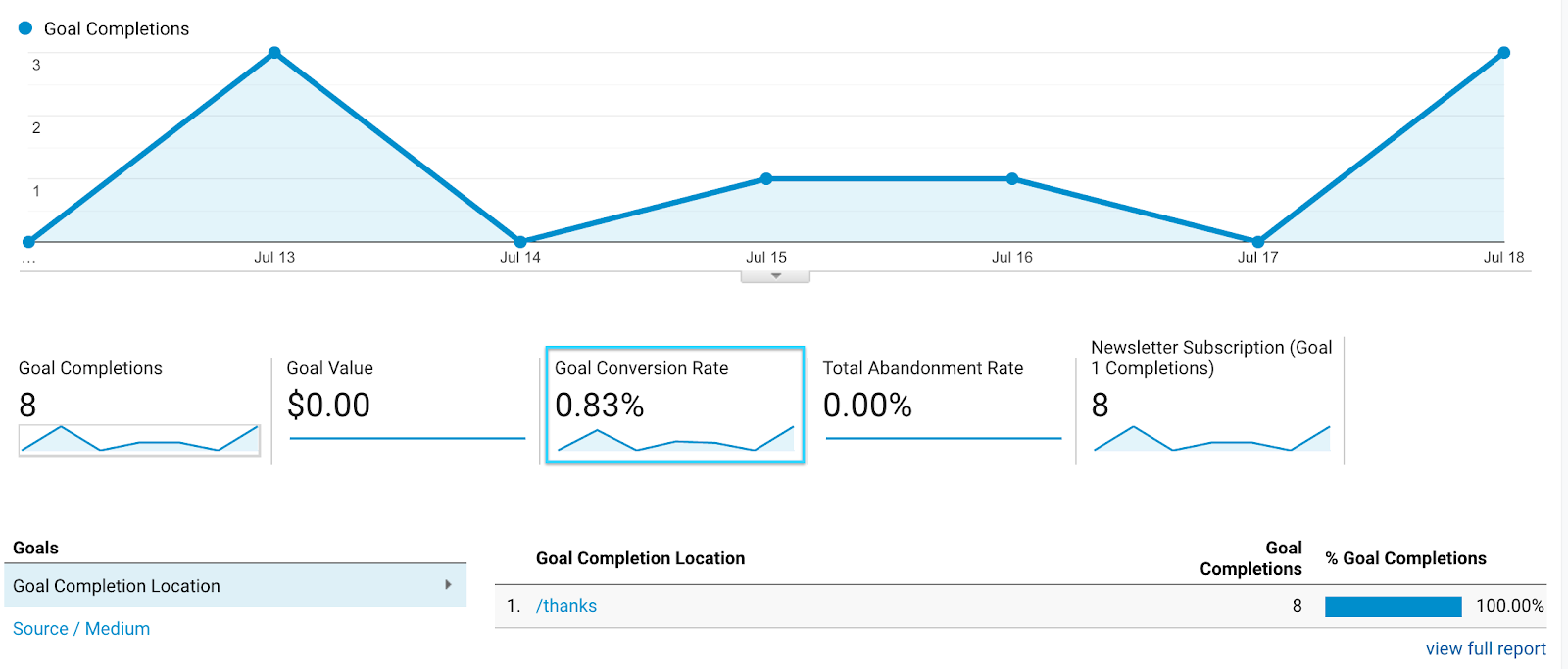Click the % Goal Completions column header
Viewport: 1568px width, 669px height.
(x=1405, y=558)
